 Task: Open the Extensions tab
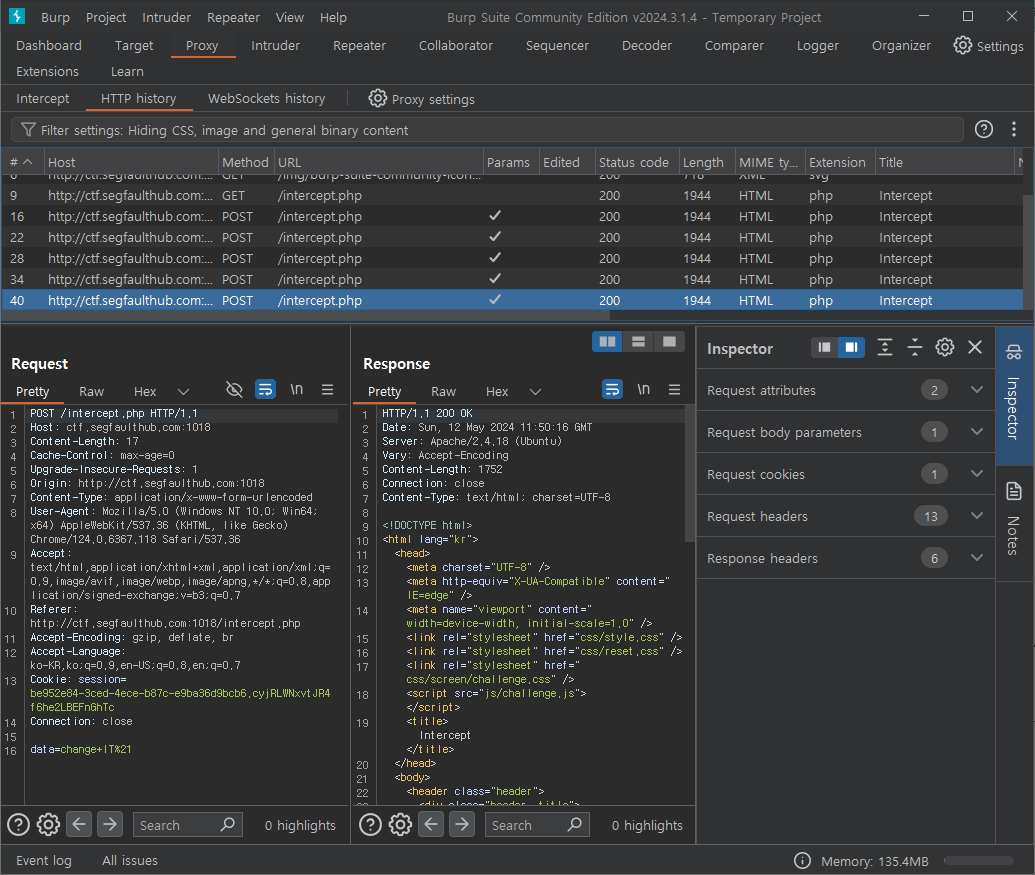click(x=47, y=71)
